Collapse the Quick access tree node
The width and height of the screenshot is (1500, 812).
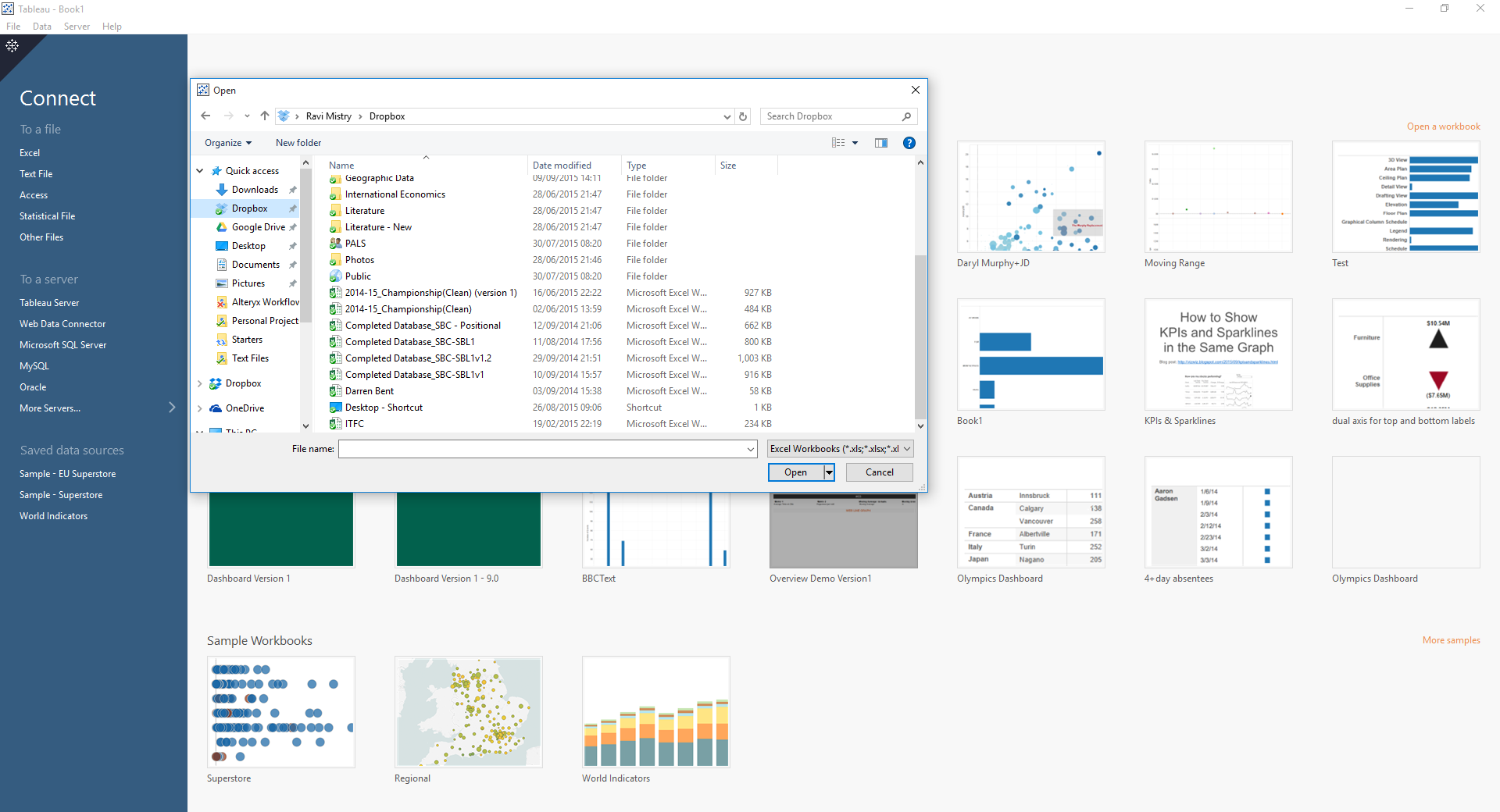pyautogui.click(x=200, y=171)
